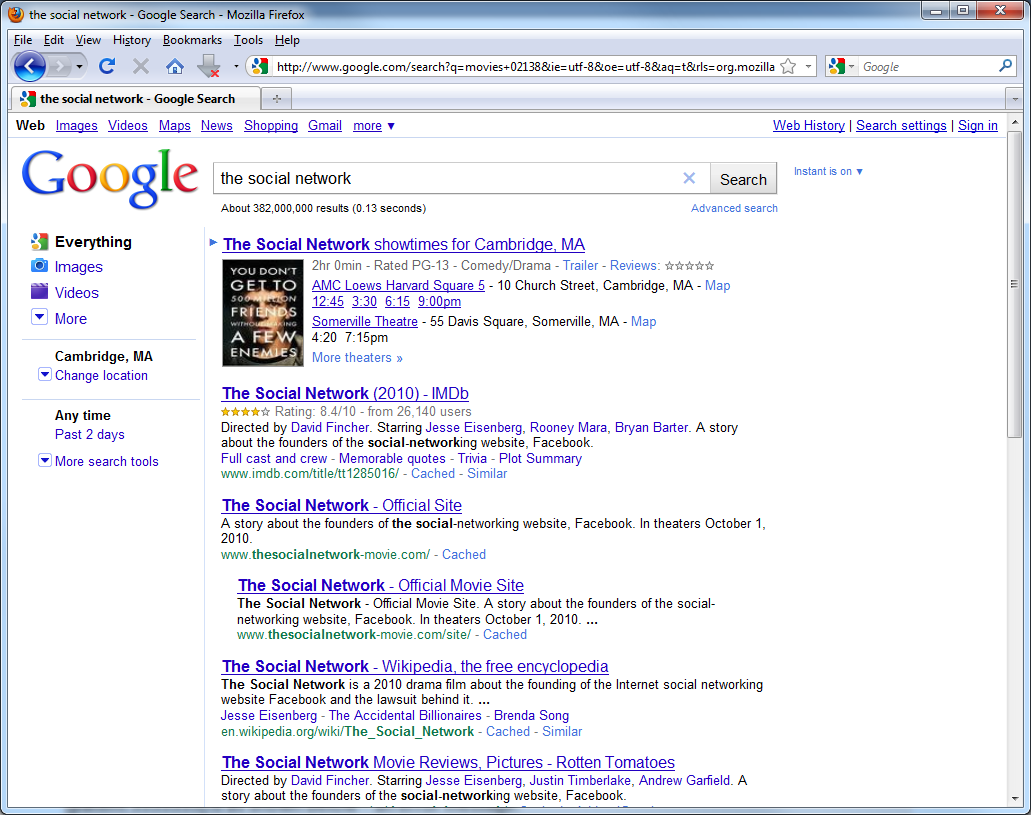Click the 9:00pm showtime link
The height and width of the screenshot is (815, 1031).
(439, 301)
